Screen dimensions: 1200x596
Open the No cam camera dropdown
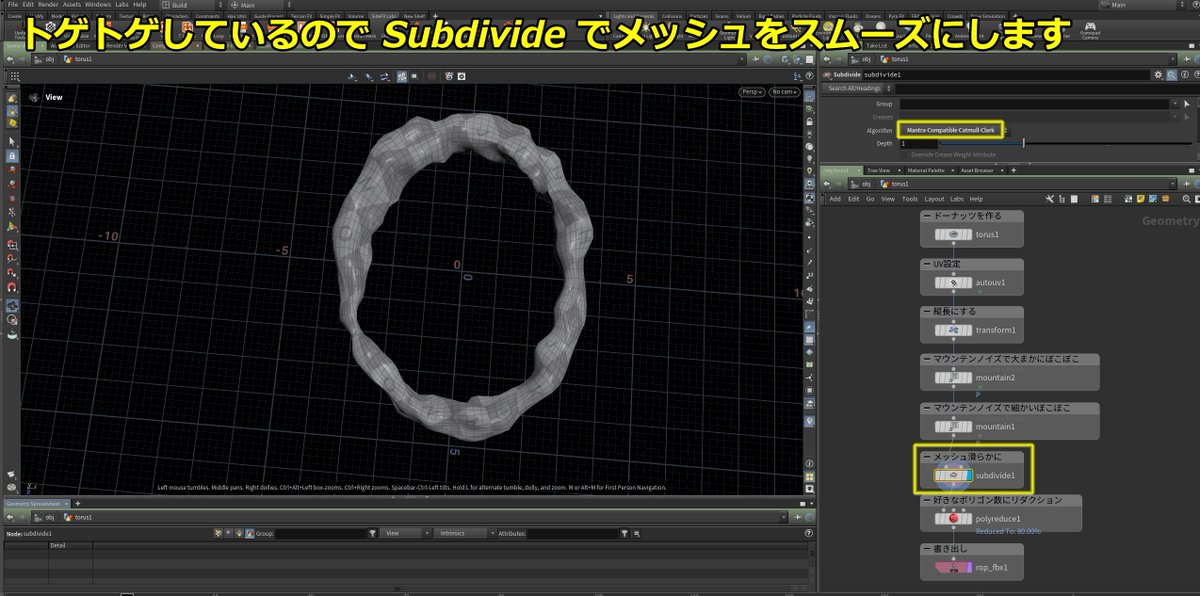click(782, 92)
